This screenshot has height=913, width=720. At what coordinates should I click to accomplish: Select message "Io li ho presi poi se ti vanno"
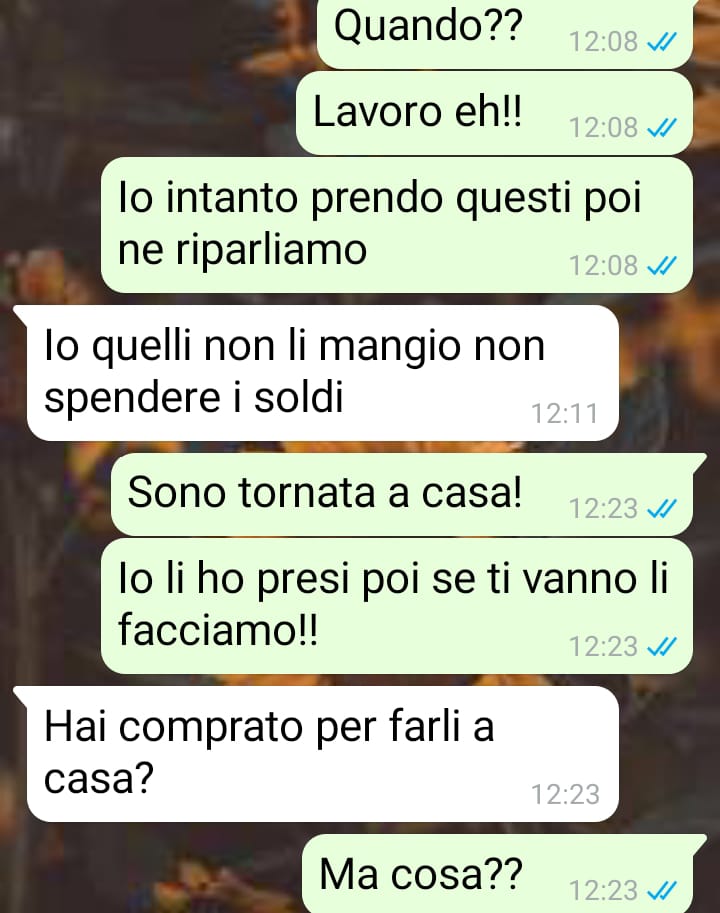[397, 606]
